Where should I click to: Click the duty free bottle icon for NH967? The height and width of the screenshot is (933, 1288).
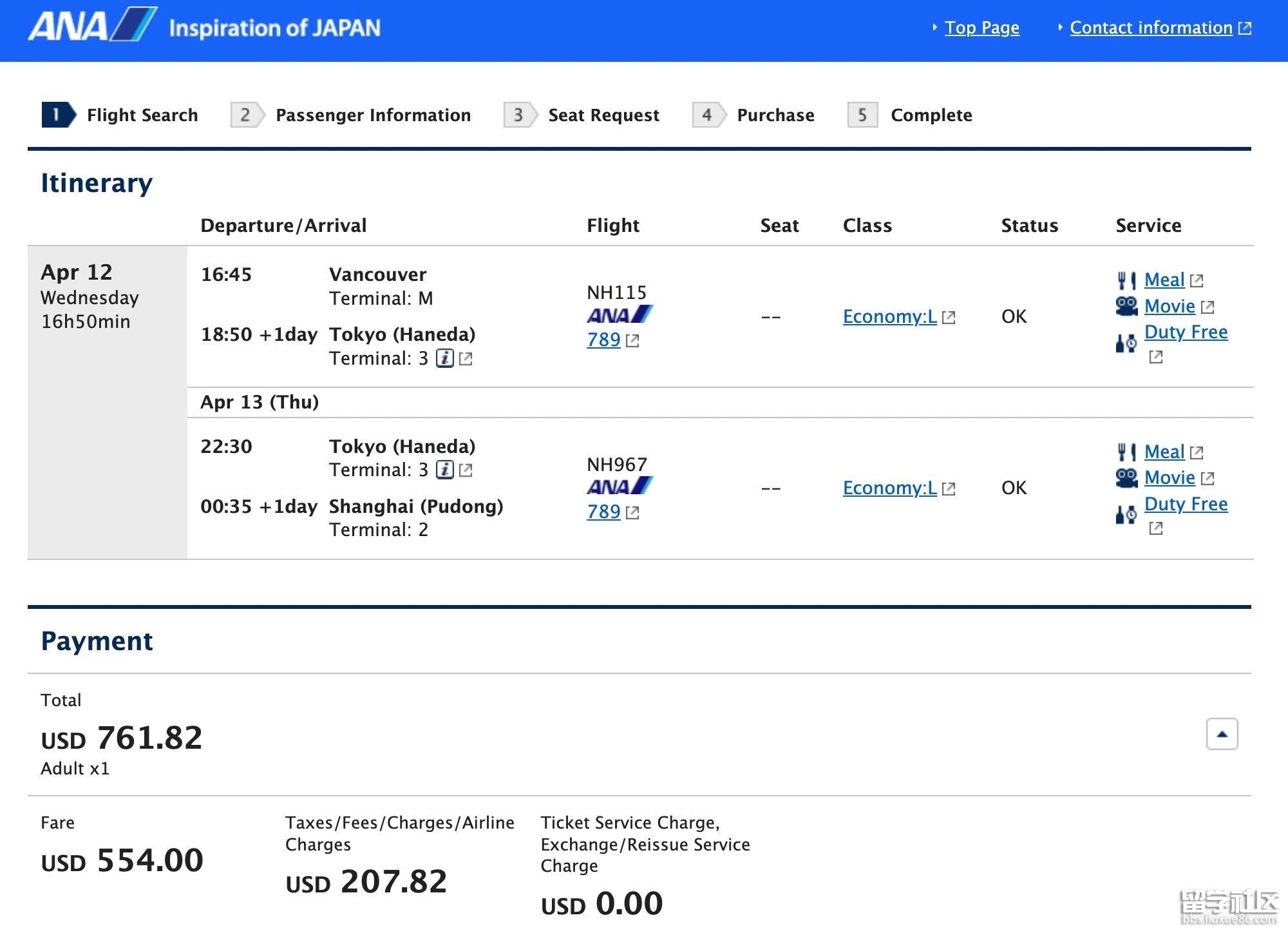[x=1126, y=515]
